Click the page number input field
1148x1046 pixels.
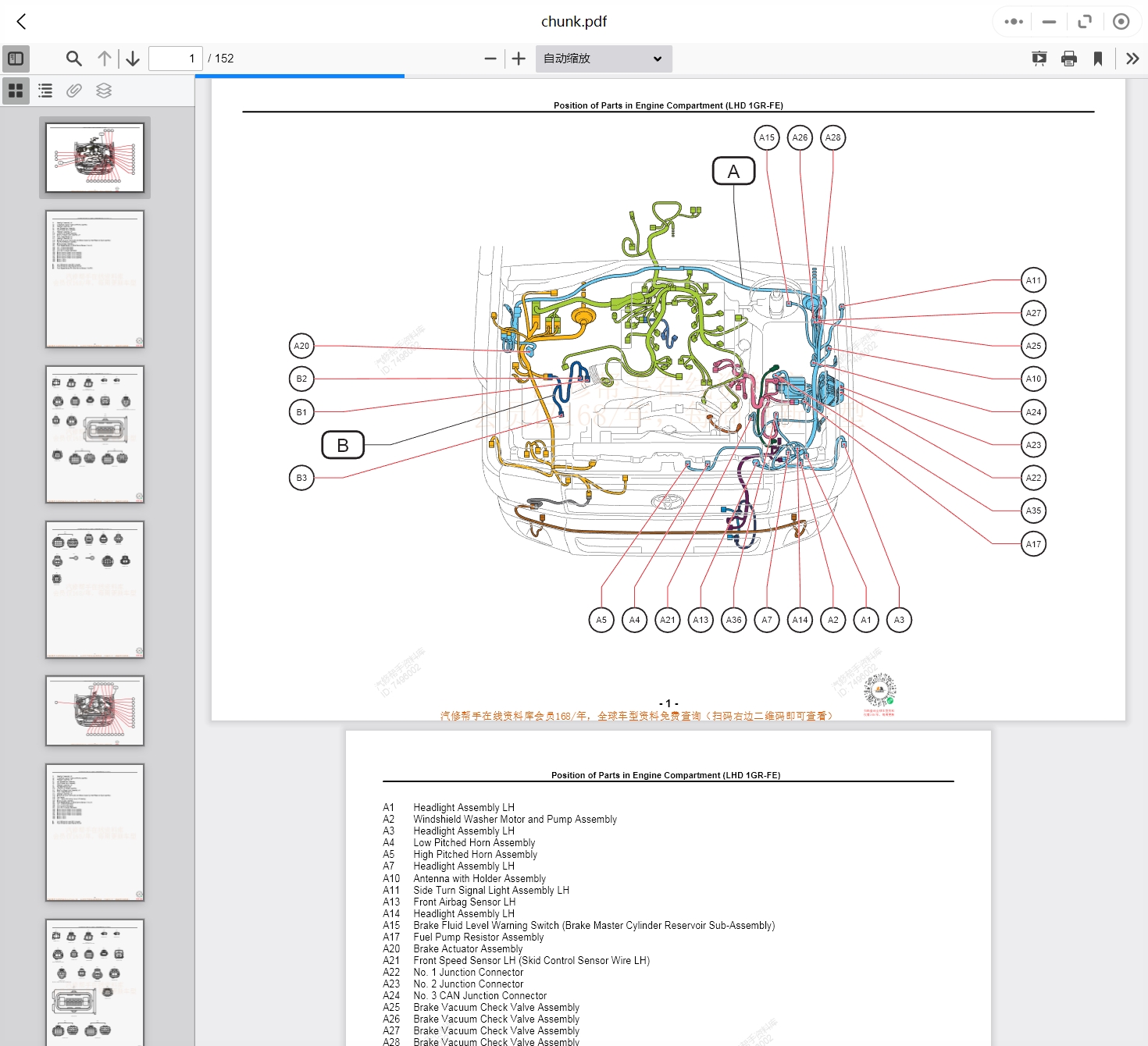click(176, 59)
